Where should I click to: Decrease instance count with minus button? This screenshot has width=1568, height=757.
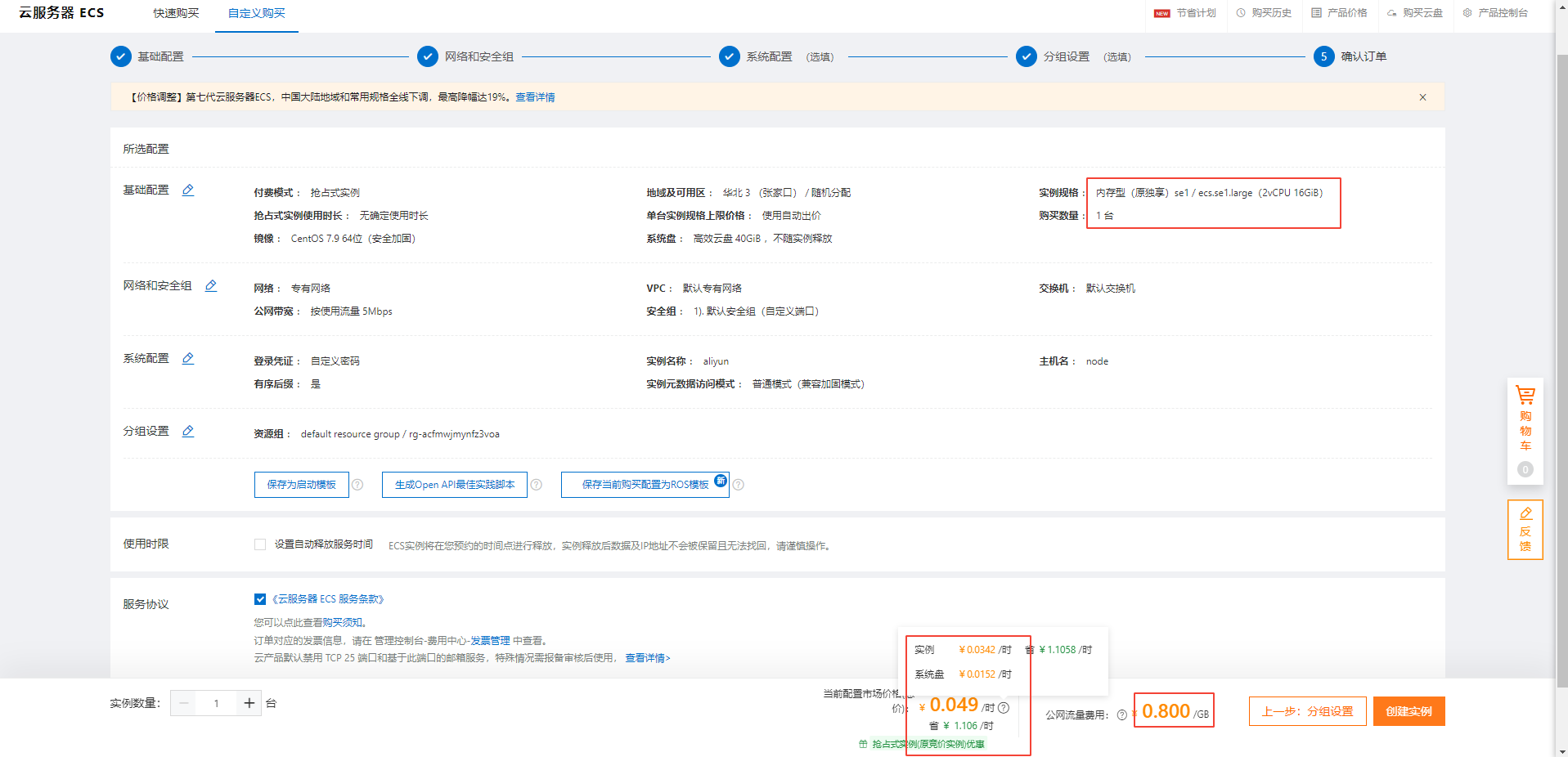(183, 703)
